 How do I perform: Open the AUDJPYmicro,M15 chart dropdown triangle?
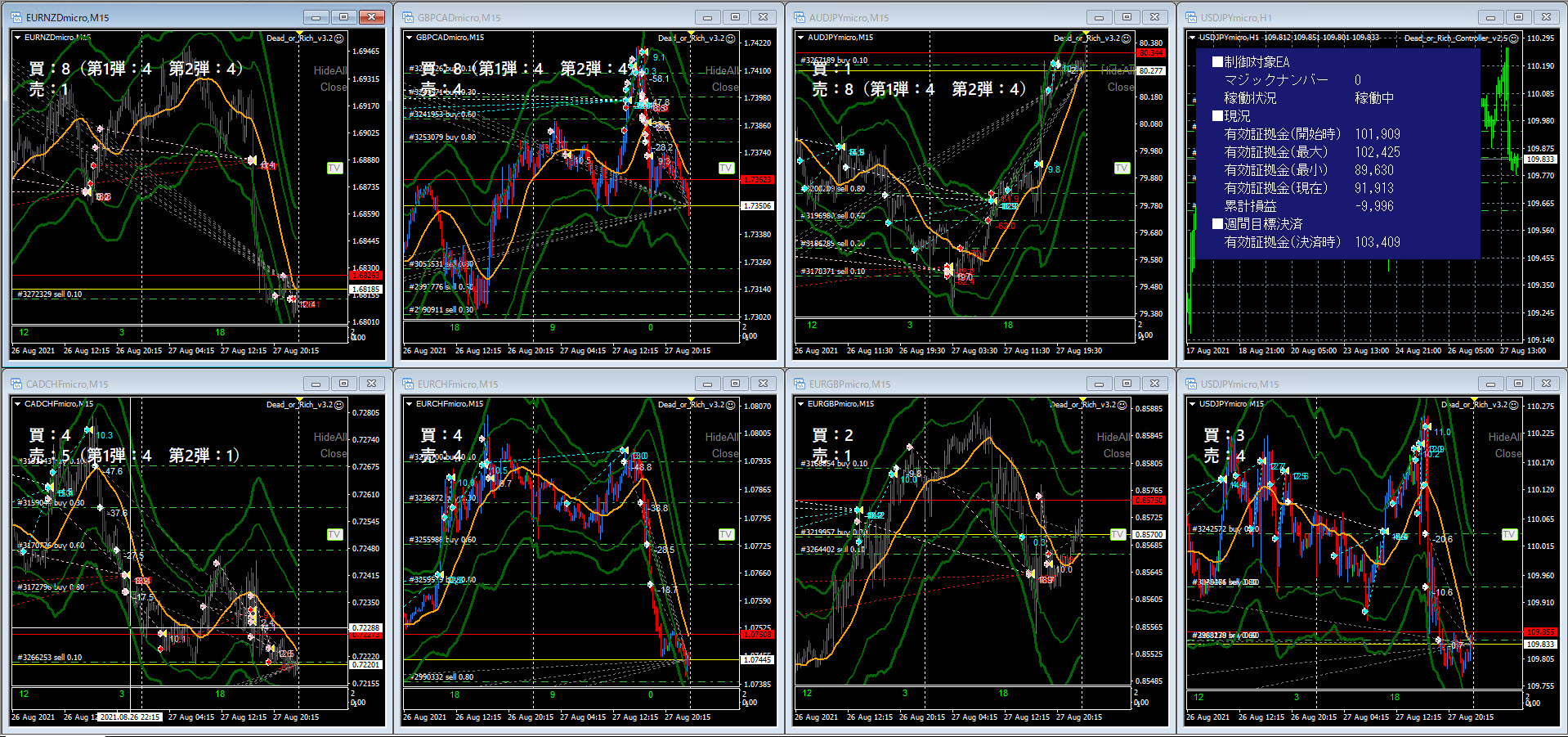click(800, 38)
